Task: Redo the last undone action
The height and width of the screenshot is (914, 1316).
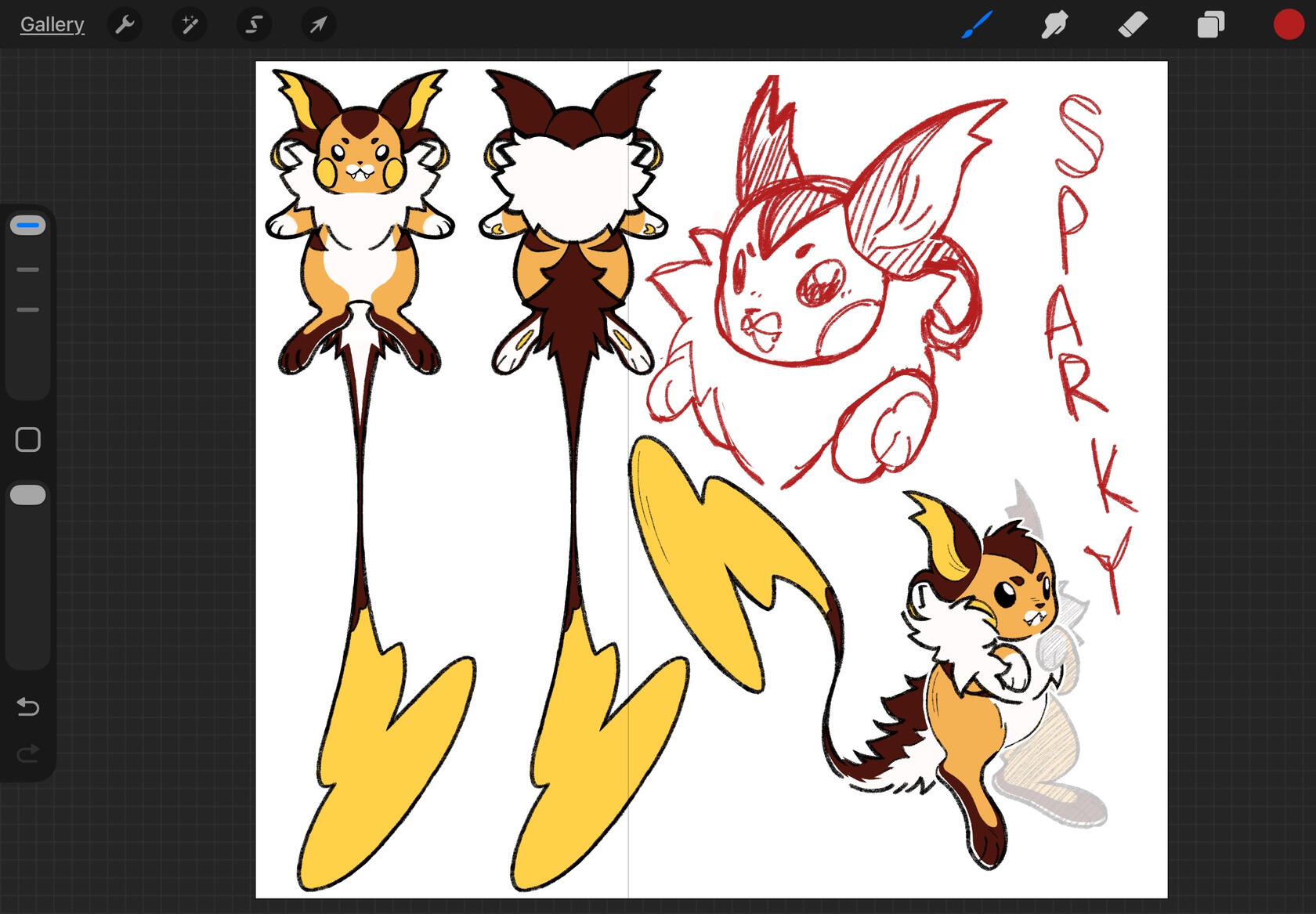Action: pyautogui.click(x=28, y=754)
